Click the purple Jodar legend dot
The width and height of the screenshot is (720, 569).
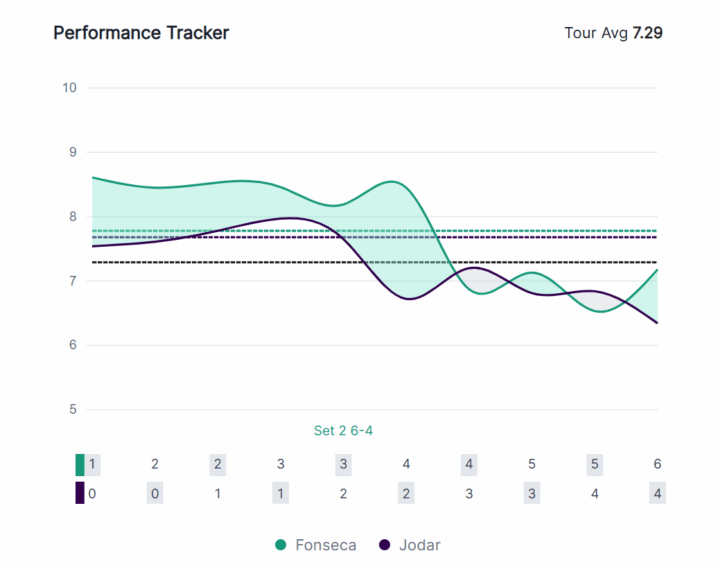[385, 545]
